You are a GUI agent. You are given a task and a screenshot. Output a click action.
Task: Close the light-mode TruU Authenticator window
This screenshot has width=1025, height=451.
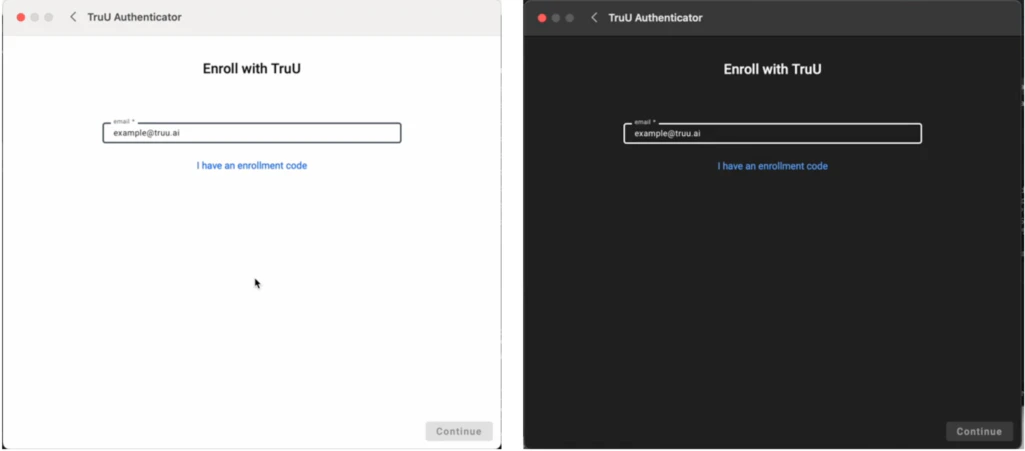pos(21,18)
